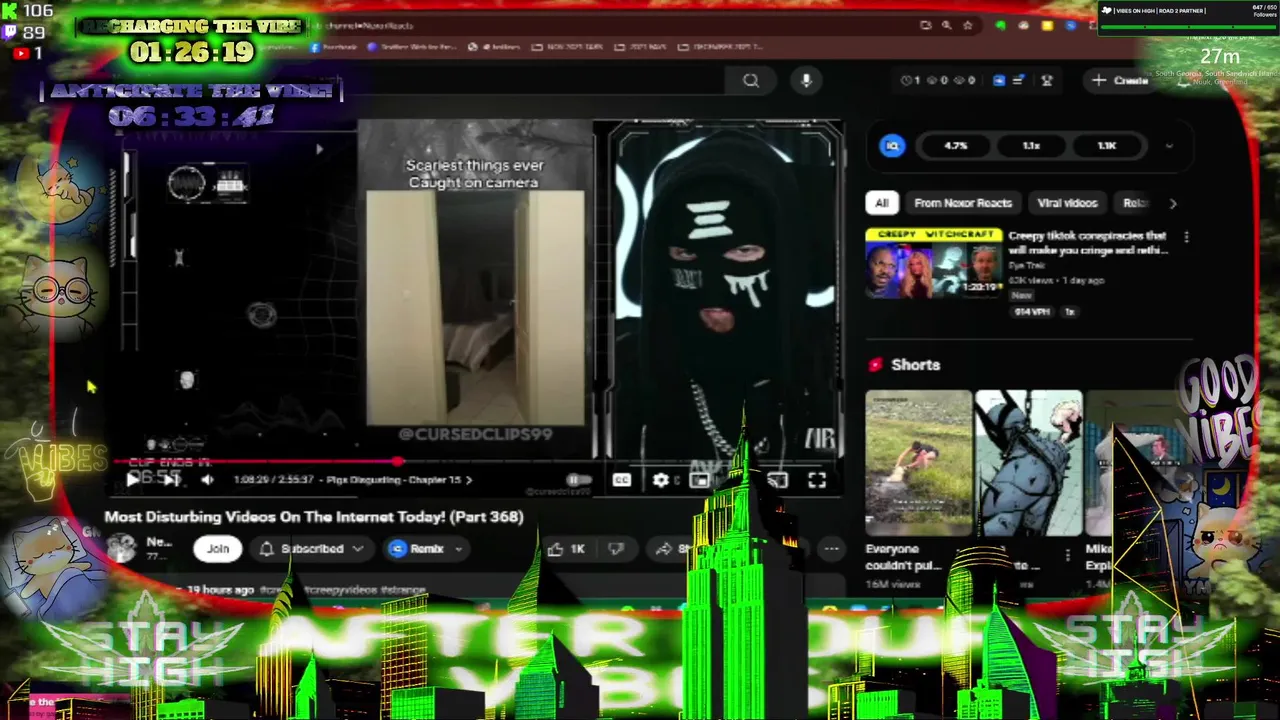Dislike the video thumbs down
The height and width of the screenshot is (720, 1280).
click(x=616, y=548)
